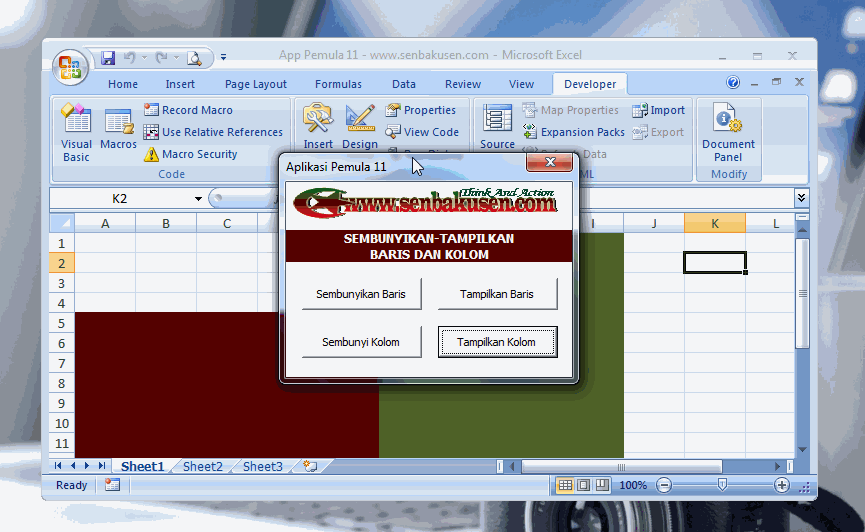This screenshot has height=532, width=865.
Task: Zoom in with plus button
Action: click(x=781, y=486)
